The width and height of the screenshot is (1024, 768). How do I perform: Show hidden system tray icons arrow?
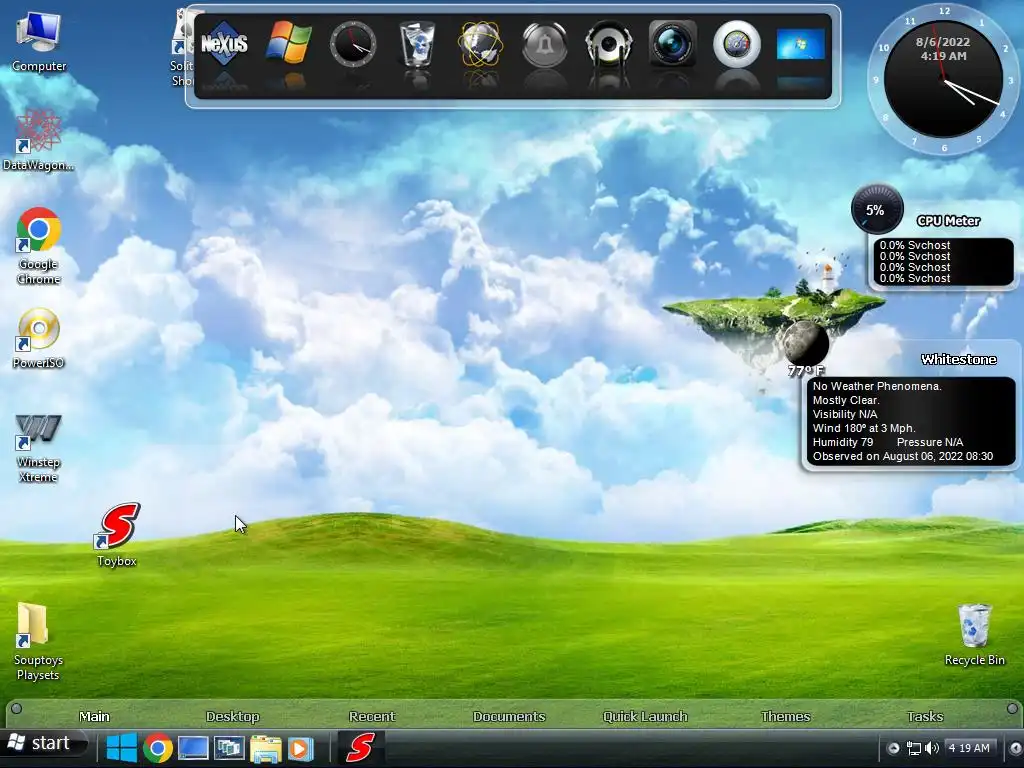[x=893, y=748]
